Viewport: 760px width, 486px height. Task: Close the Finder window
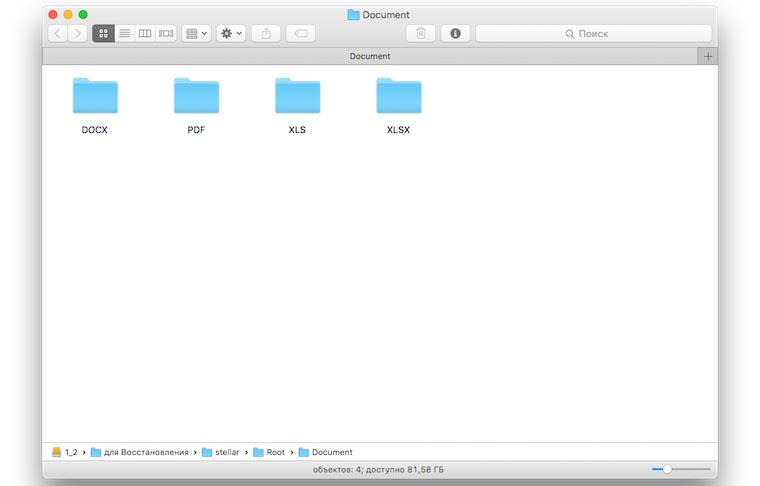tap(53, 15)
